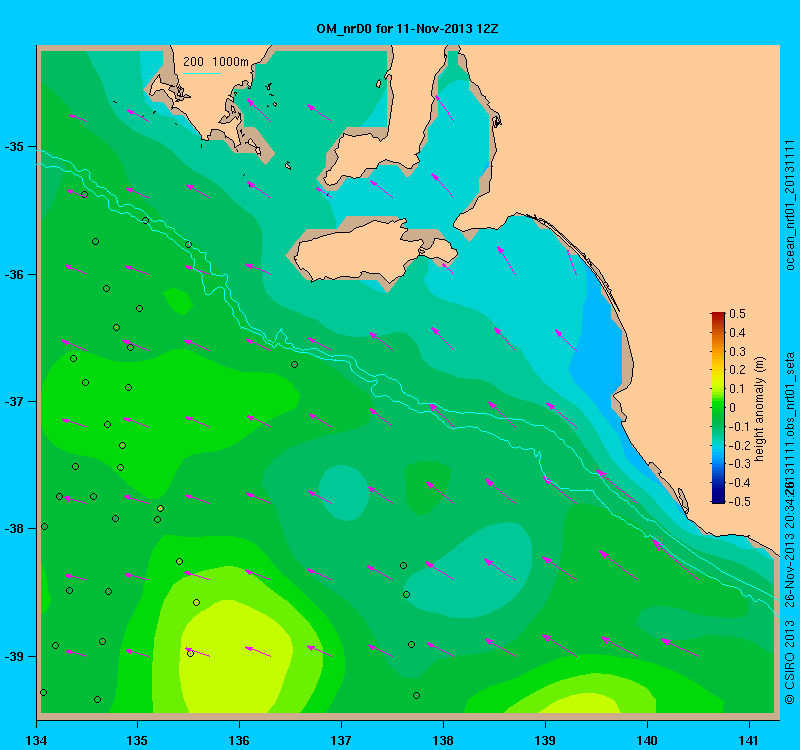Image resolution: width=800 pixels, height=750 pixels.
Task: Click the 'height anomaly (m)' colorbar label
Action: pos(760,409)
